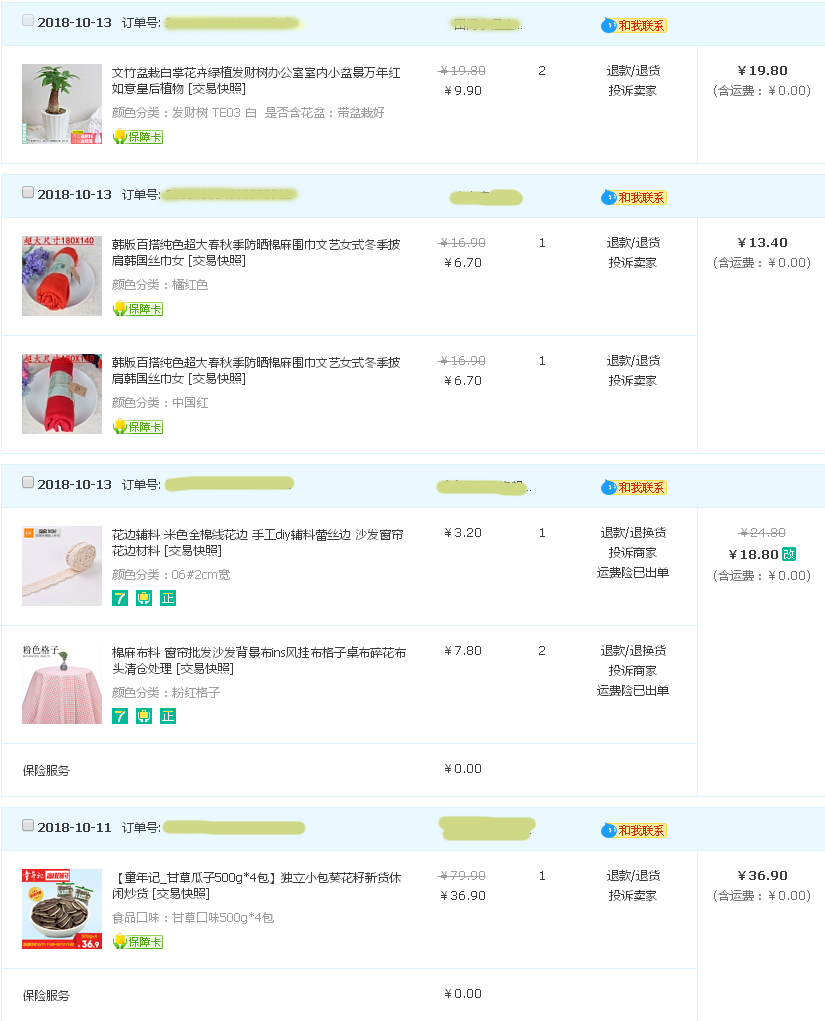
Task: Click 退款/退货 for the money tree plant
Action: [633, 70]
